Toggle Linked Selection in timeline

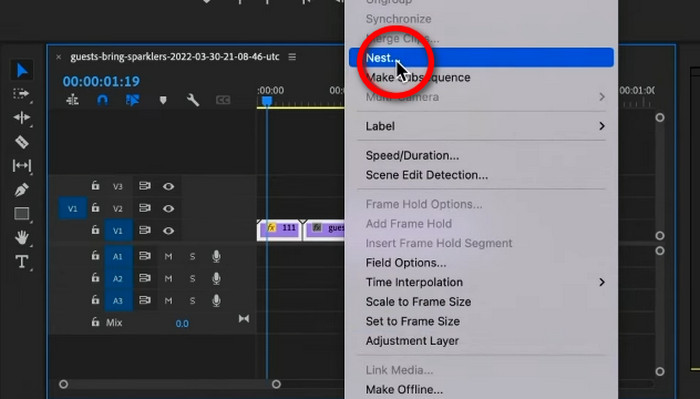133,100
